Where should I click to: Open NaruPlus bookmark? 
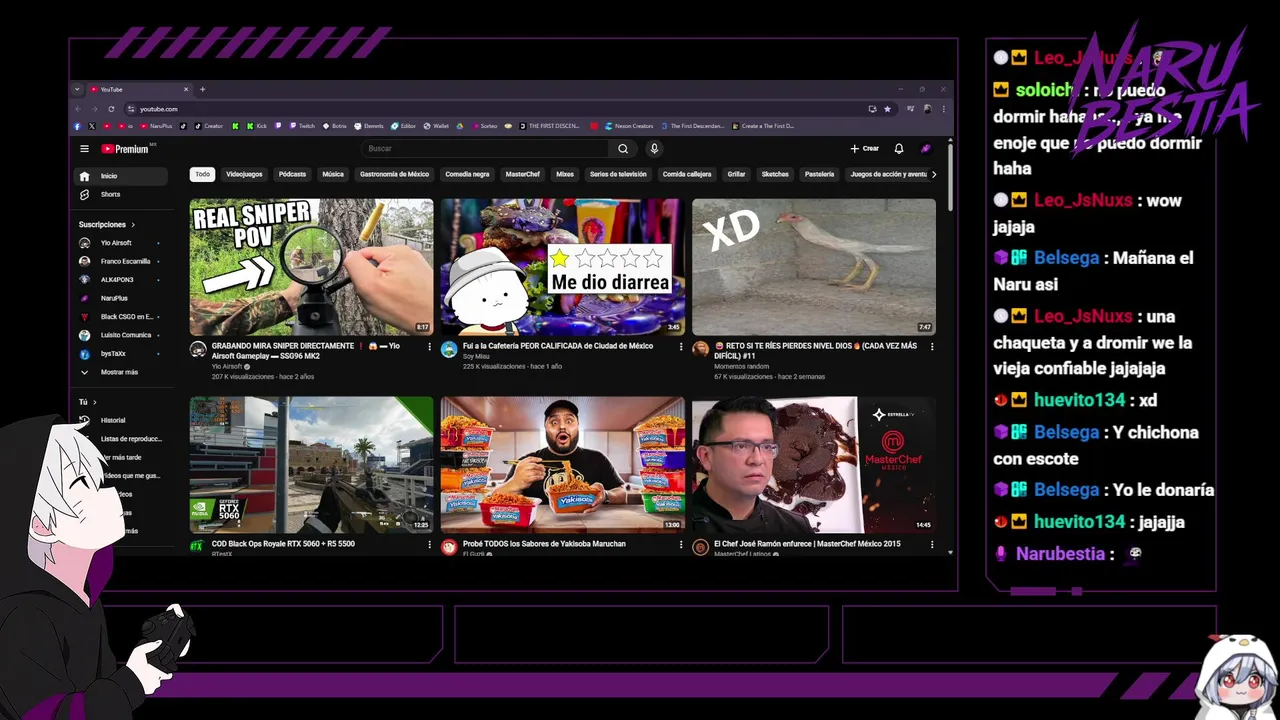click(x=157, y=126)
